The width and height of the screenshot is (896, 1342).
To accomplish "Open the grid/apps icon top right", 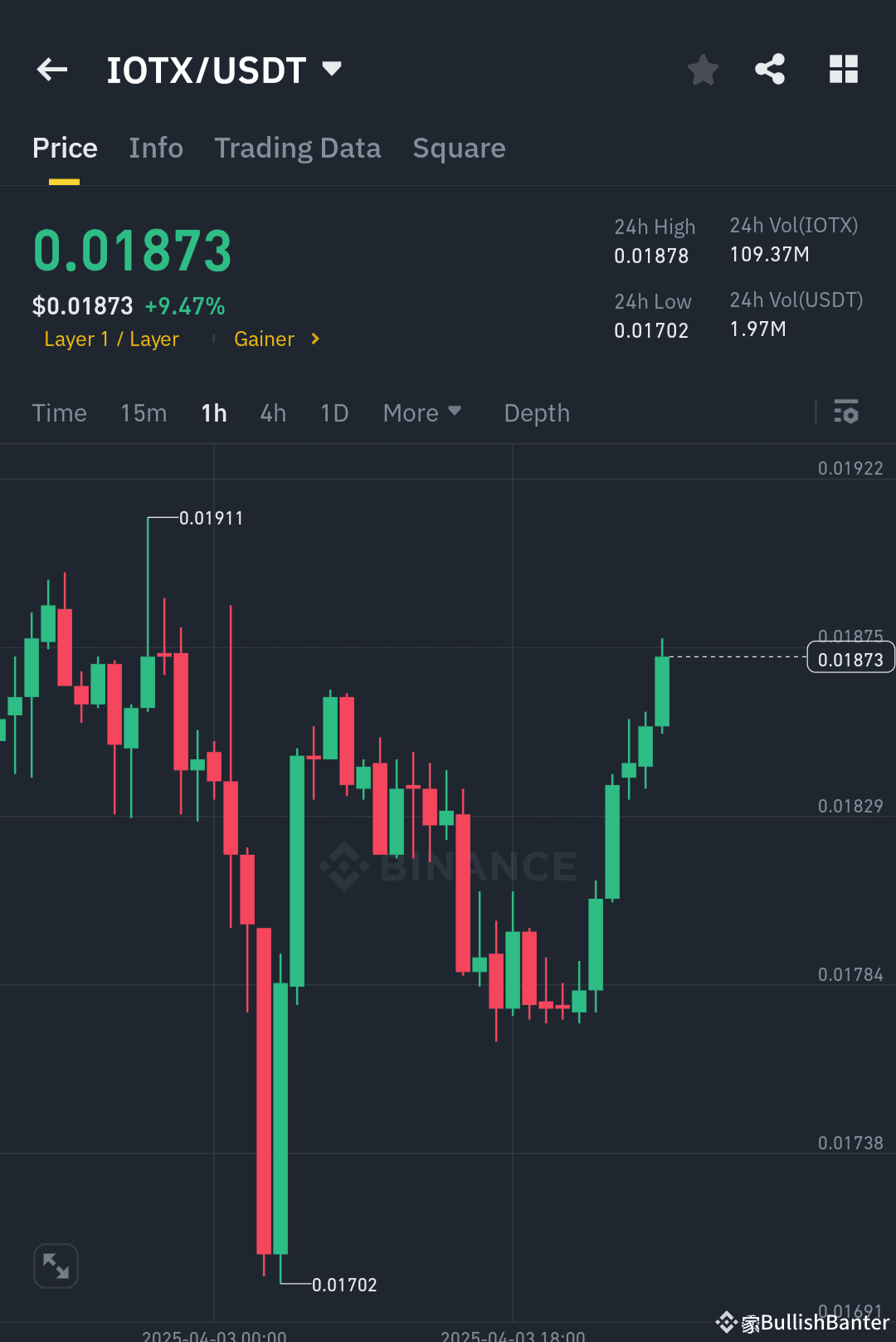I will pyautogui.click(x=844, y=70).
